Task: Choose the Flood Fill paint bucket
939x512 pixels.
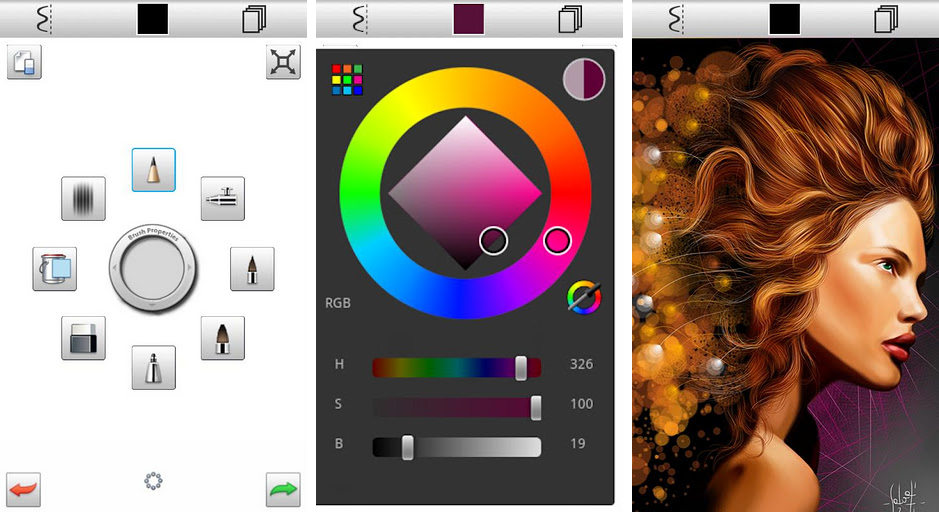Action: pos(54,269)
